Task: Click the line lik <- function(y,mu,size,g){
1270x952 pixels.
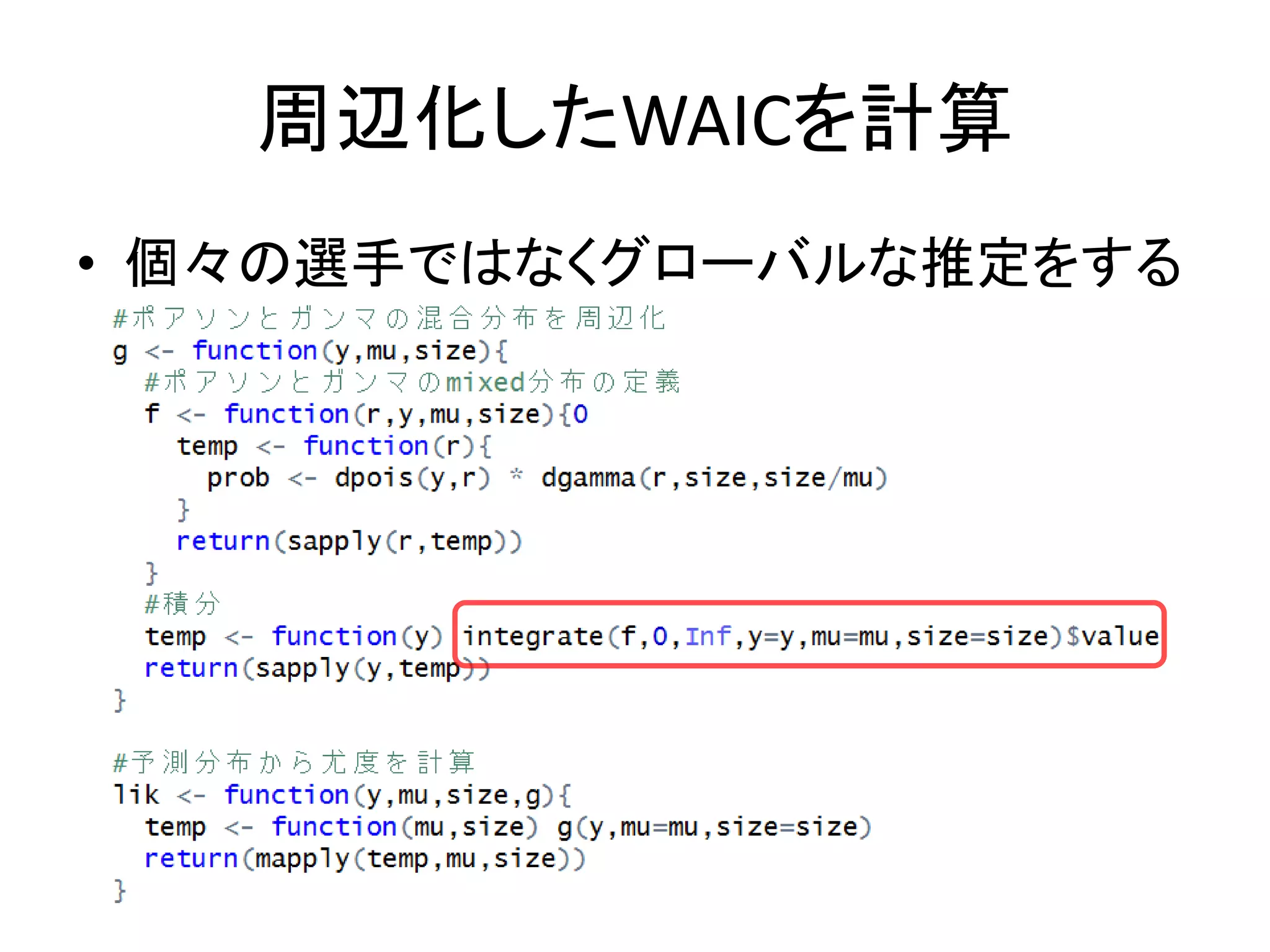Action: (342, 795)
